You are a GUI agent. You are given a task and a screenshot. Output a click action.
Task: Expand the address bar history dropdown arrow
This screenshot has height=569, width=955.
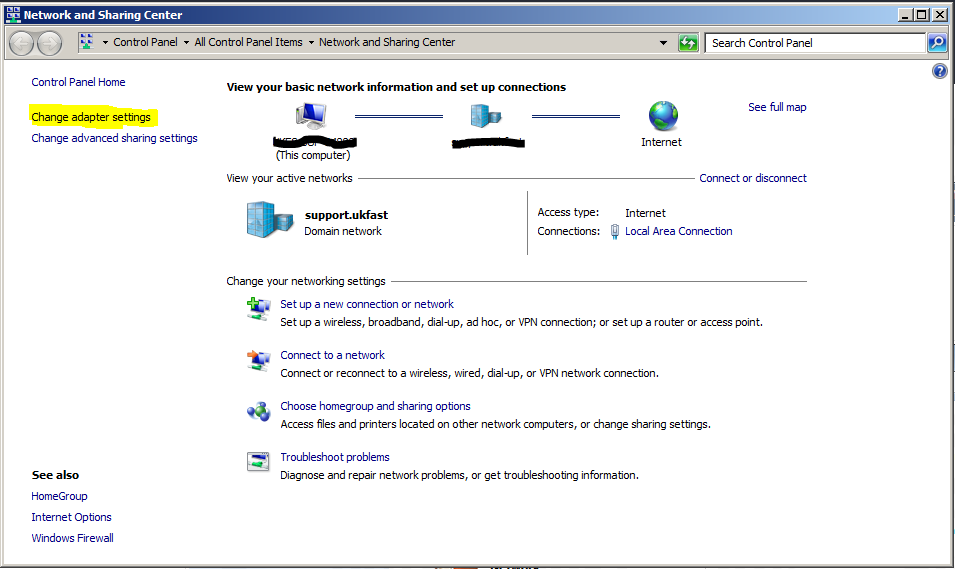click(x=664, y=43)
